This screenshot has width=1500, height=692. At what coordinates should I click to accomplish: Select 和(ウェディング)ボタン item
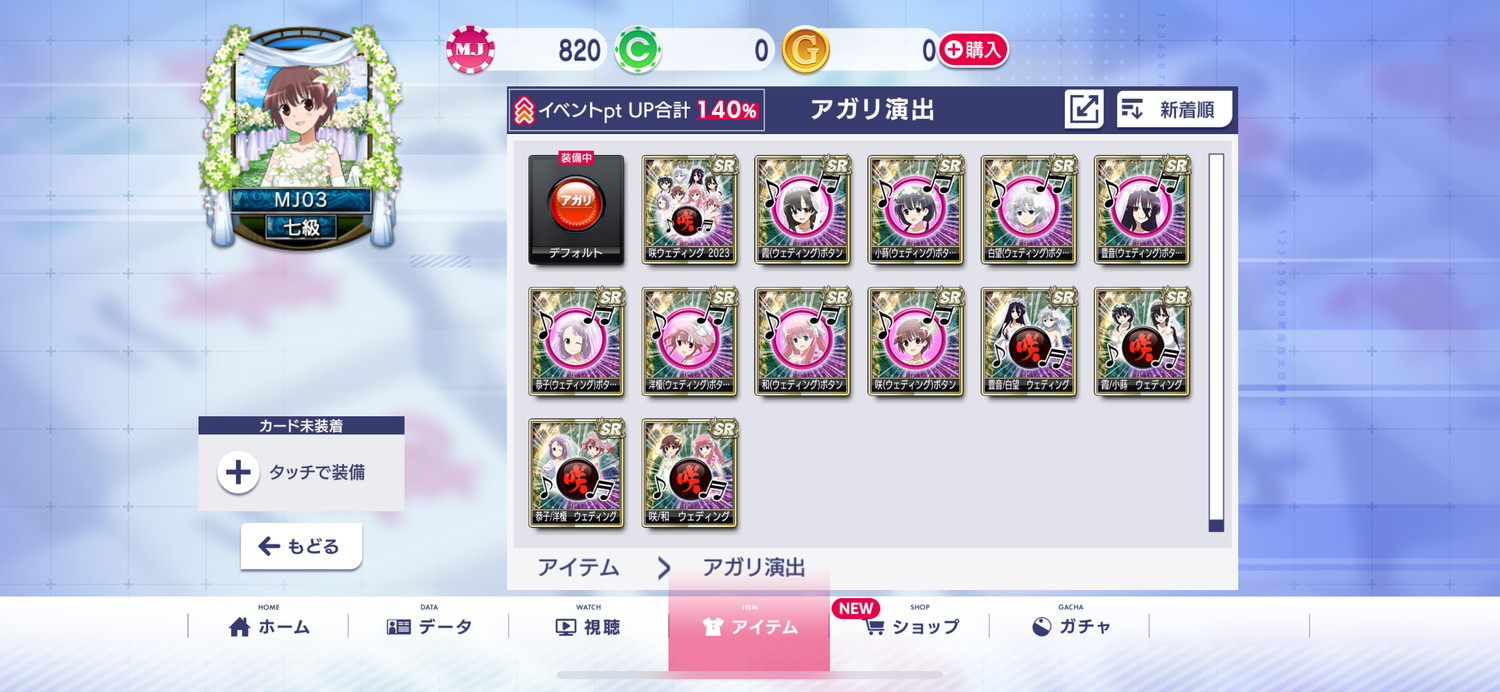click(802, 342)
